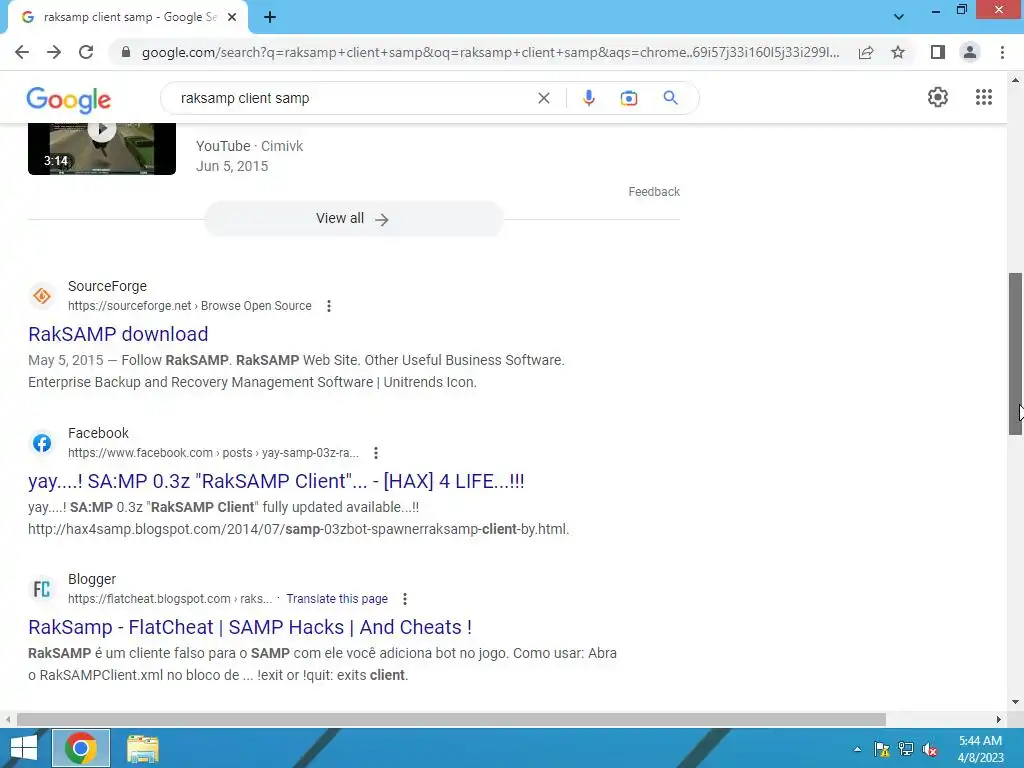This screenshot has height=768, width=1024.
Task: Click the Facebook favicon icon
Action: pos(42,443)
